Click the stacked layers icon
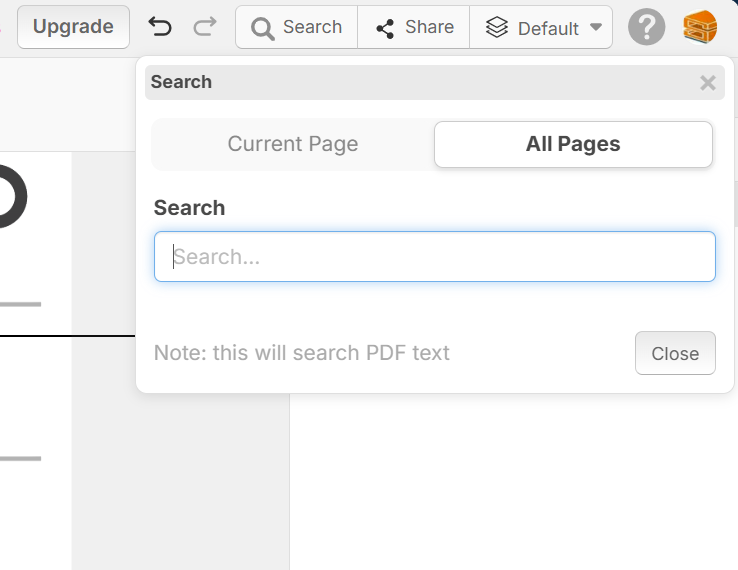Screen dimensions: 738x570 (497, 28)
